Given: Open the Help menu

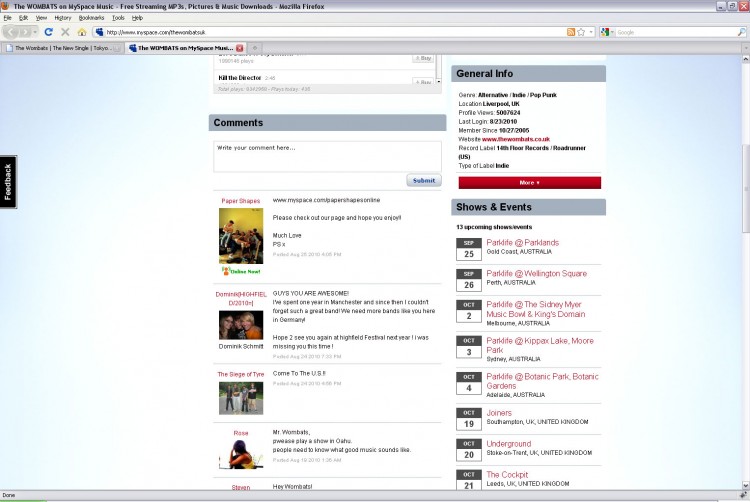Looking at the screenshot, I should click(137, 18).
